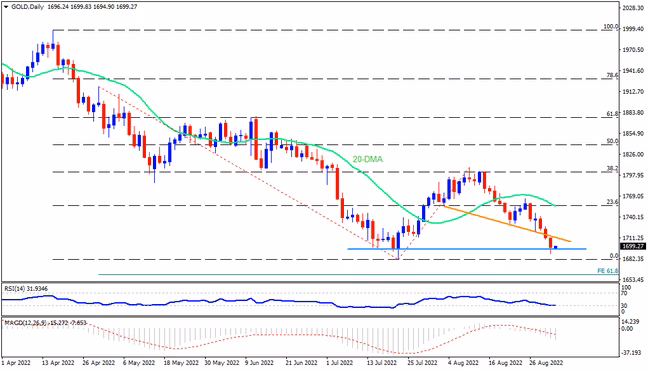This screenshot has width=648, height=370.
Task: Select the 13 Apr 2022 date label
Action: tap(58, 363)
